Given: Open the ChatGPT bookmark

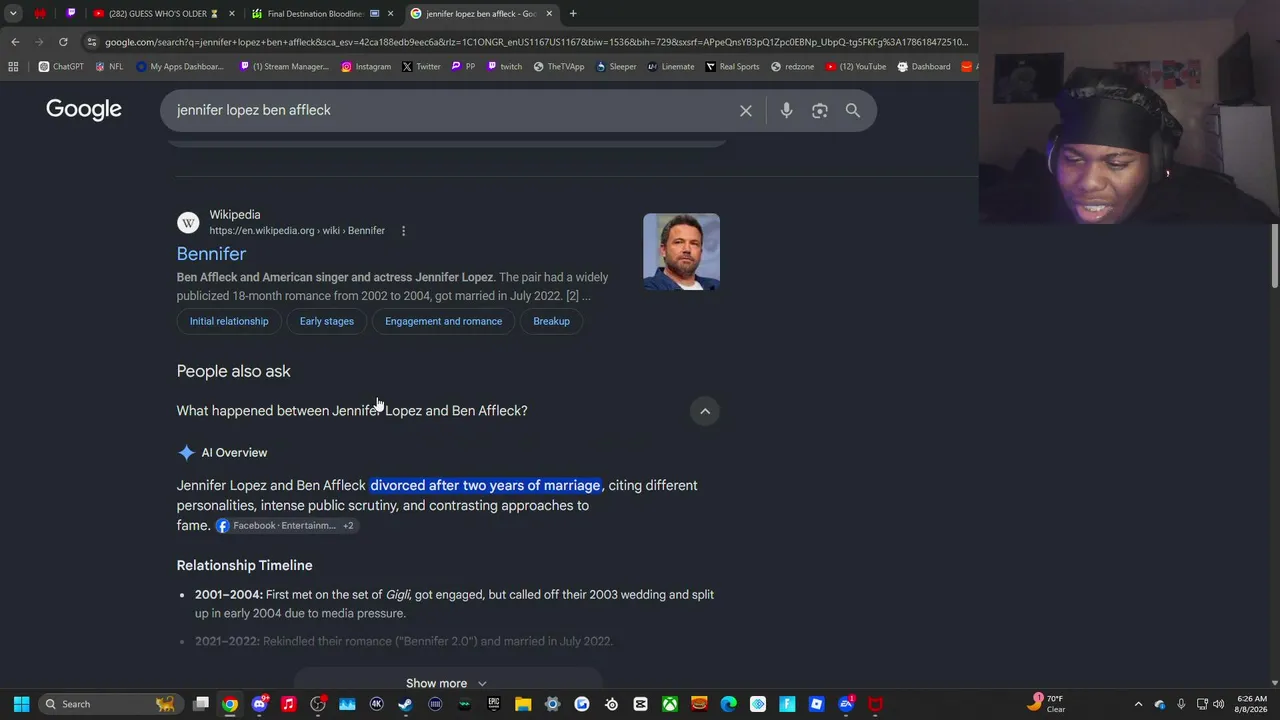Looking at the screenshot, I should pyautogui.click(x=61, y=67).
